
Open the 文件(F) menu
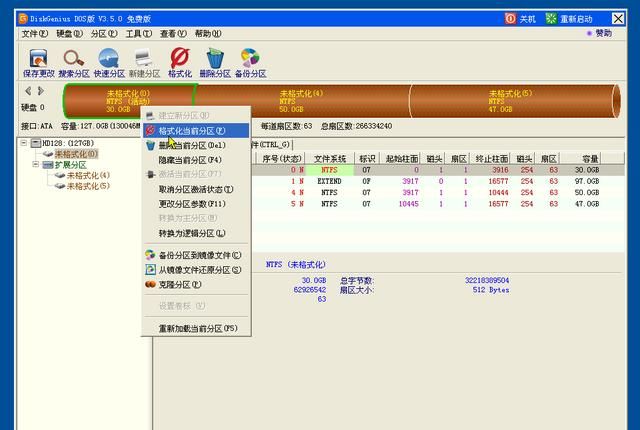tap(35, 33)
